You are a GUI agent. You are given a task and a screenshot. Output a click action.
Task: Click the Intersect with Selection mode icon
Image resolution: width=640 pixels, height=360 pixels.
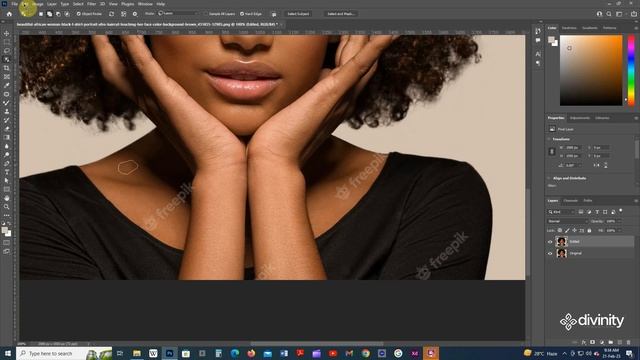(67, 14)
